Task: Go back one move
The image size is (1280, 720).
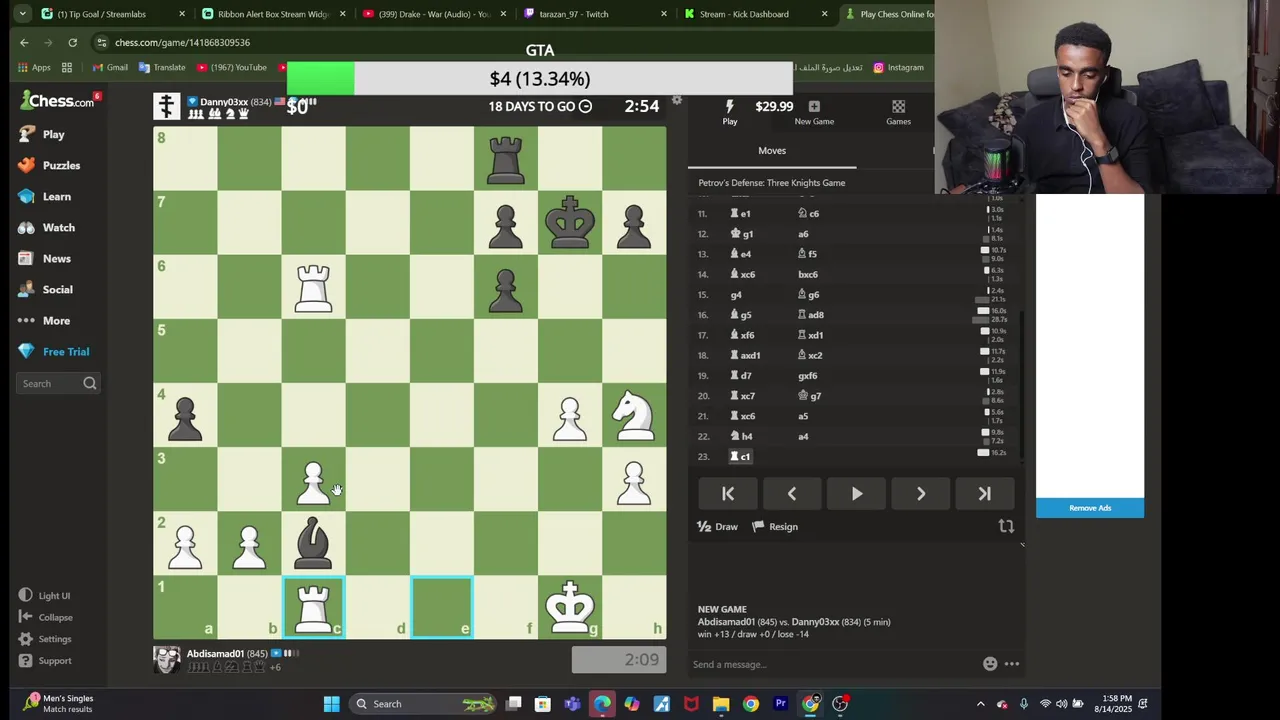Action: pyautogui.click(x=792, y=493)
